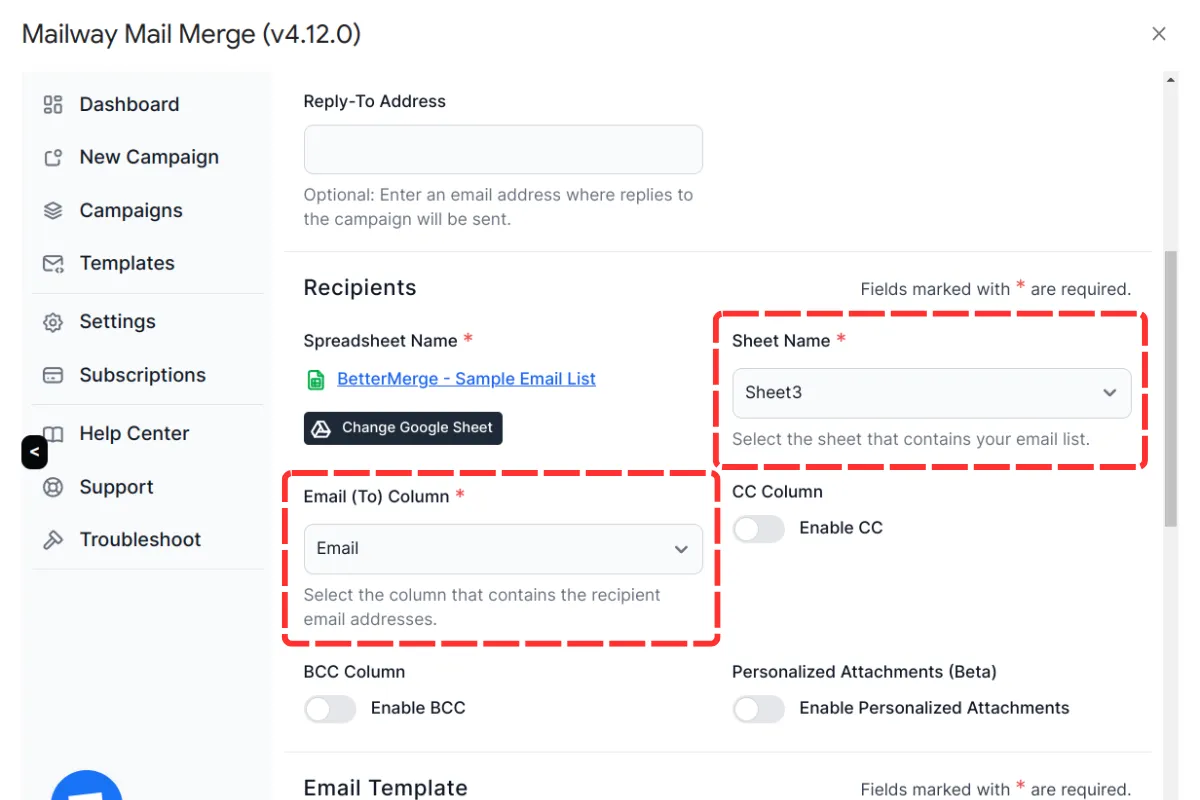This screenshot has height=800, width=1200.
Task: Open the Email (To) Column dropdown
Action: coord(502,549)
